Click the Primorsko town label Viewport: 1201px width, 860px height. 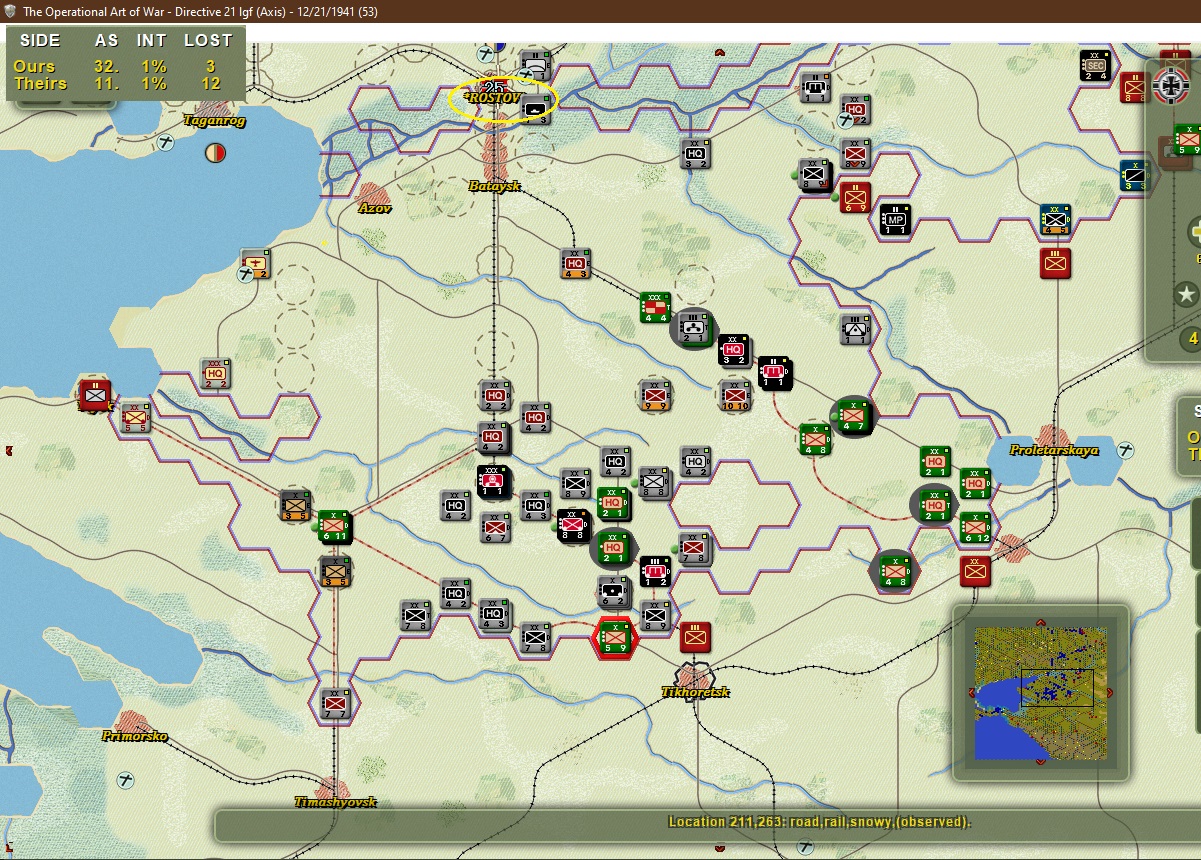[x=134, y=736]
